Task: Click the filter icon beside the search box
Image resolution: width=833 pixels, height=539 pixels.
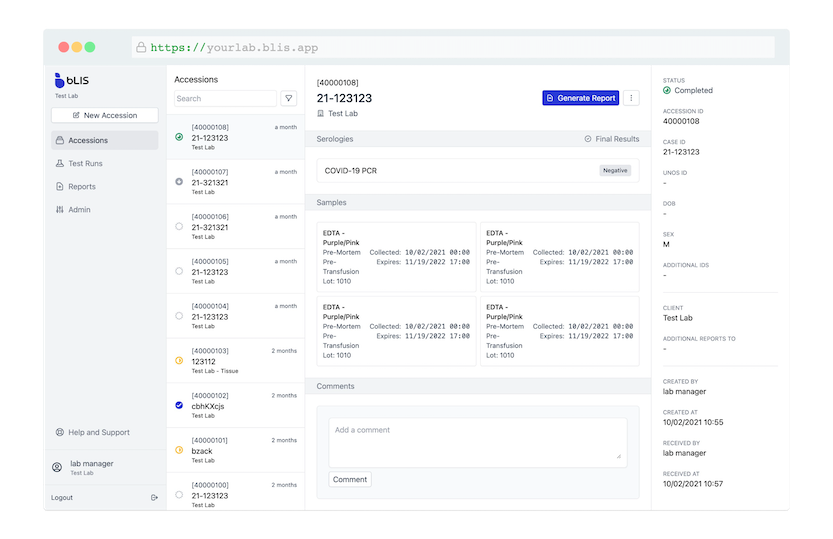Action: coord(288,98)
